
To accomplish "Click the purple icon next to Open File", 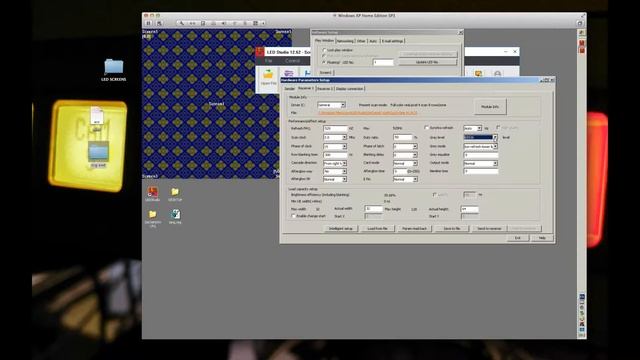I will pos(289,73).
